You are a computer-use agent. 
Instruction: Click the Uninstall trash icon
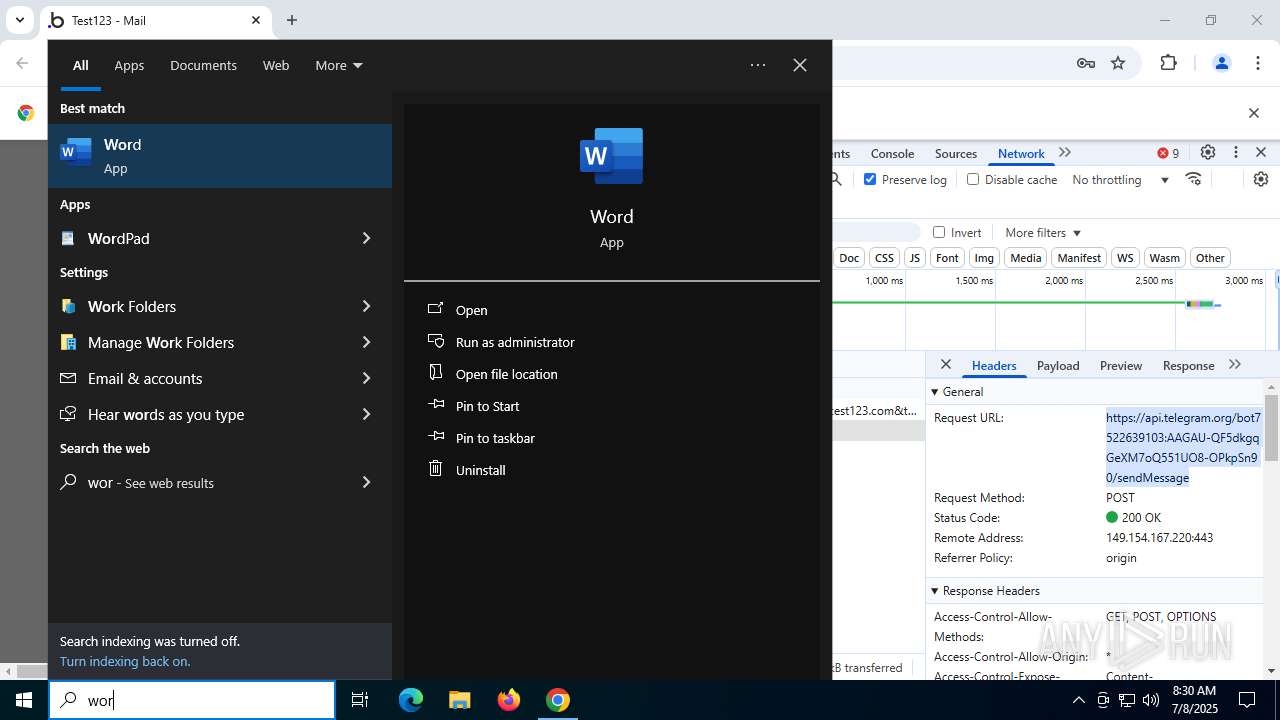435,468
